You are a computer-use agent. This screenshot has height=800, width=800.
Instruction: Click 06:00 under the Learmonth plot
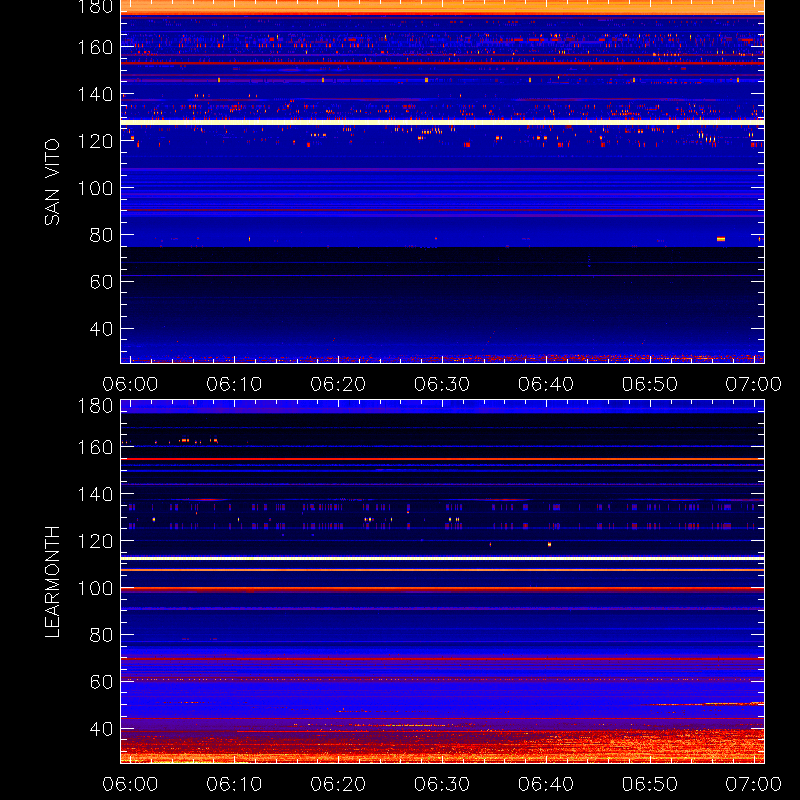(130, 784)
